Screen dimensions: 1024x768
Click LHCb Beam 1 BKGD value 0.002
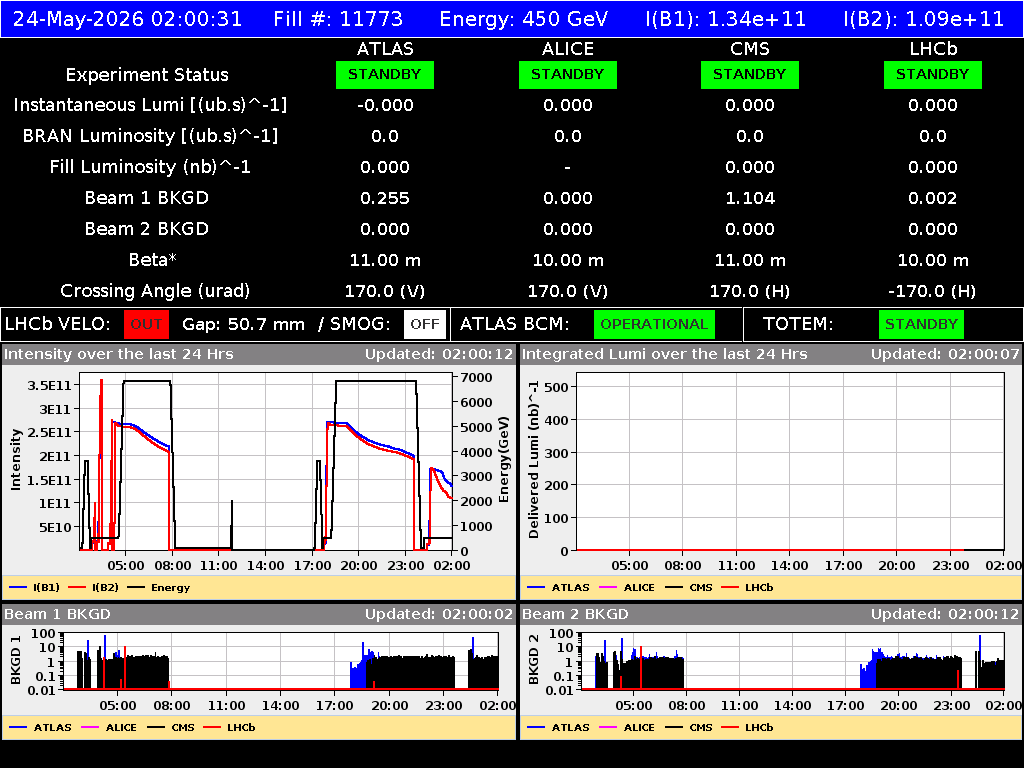click(933, 198)
